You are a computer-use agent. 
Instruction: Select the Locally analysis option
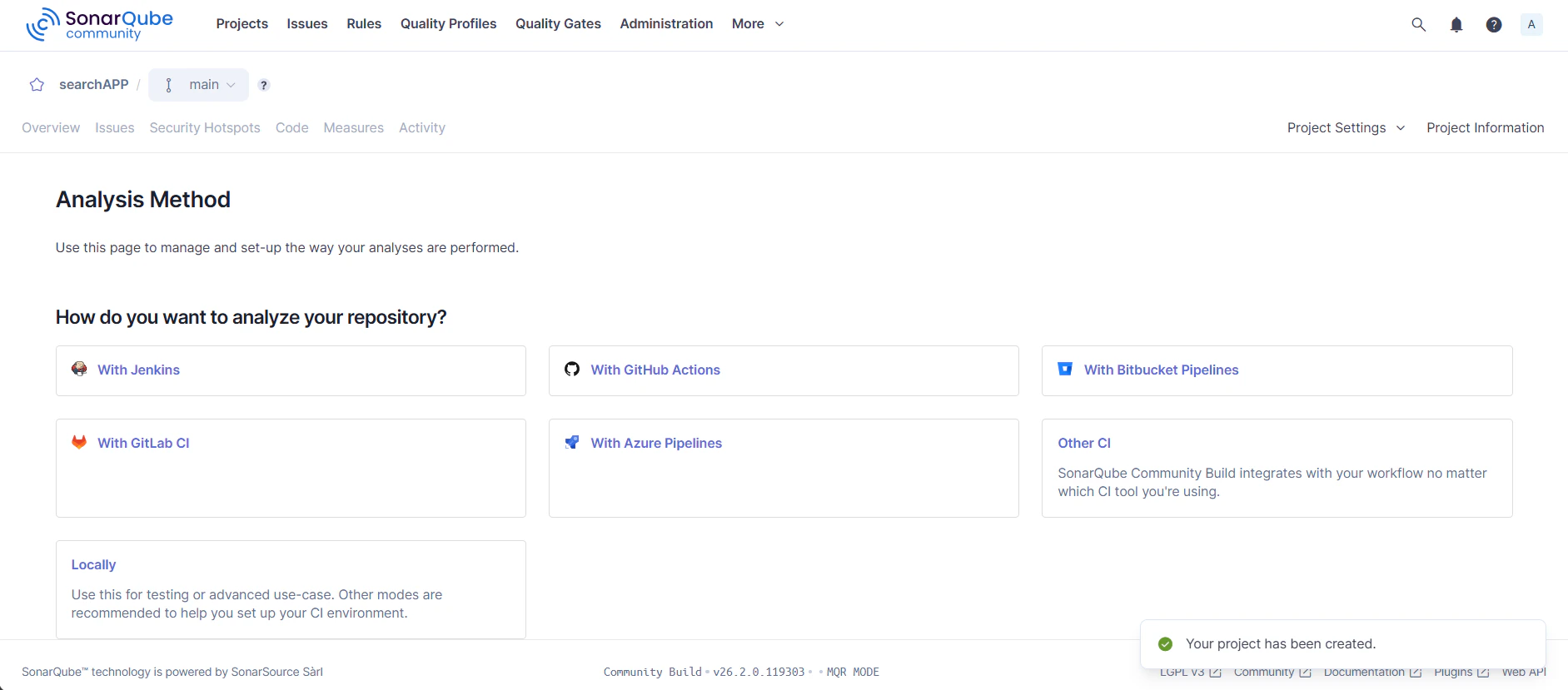291,589
